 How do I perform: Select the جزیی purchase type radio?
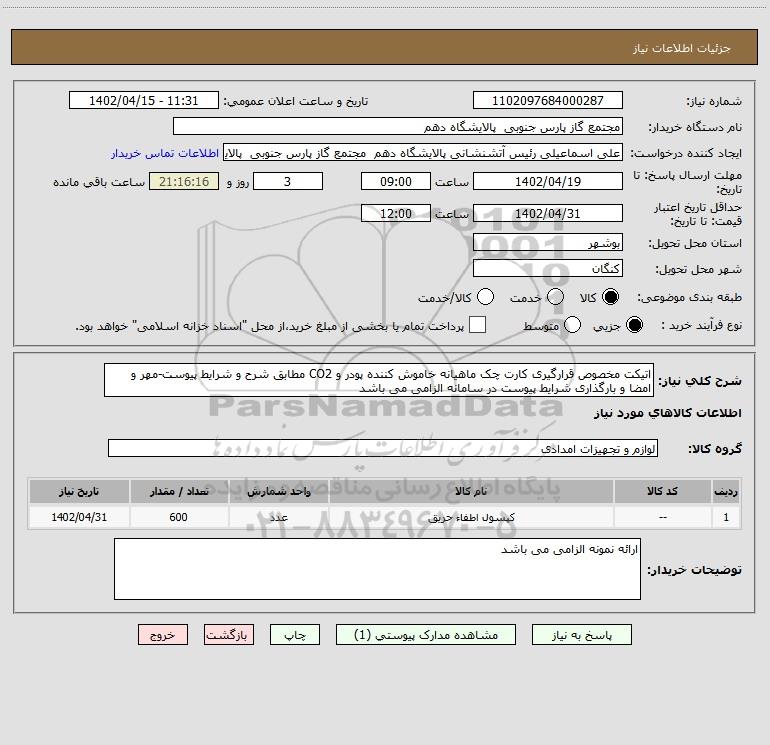point(634,325)
